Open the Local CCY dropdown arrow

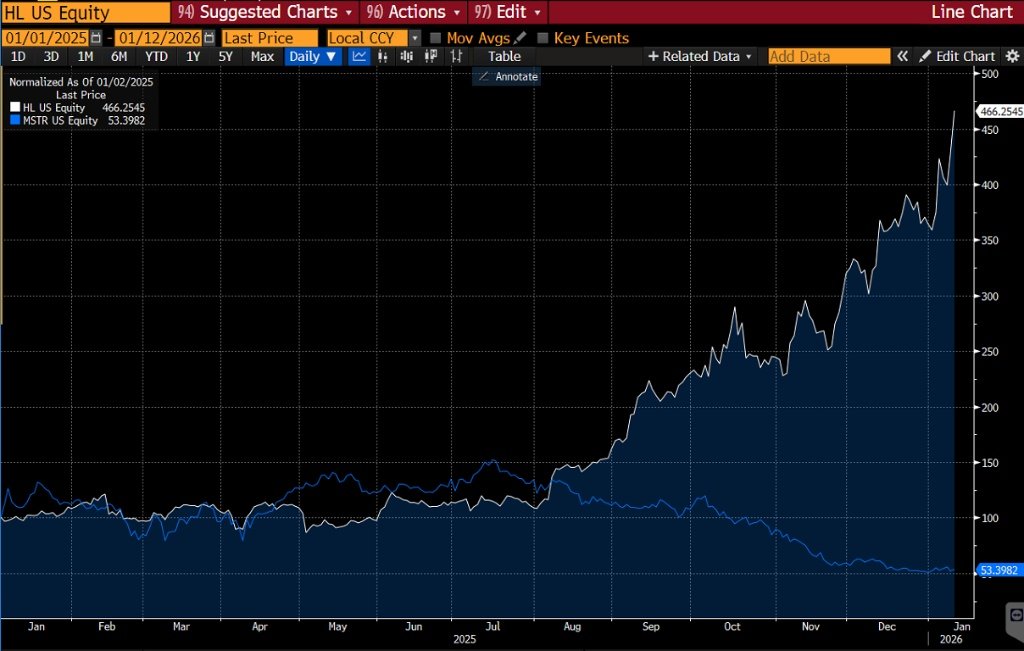click(415, 38)
